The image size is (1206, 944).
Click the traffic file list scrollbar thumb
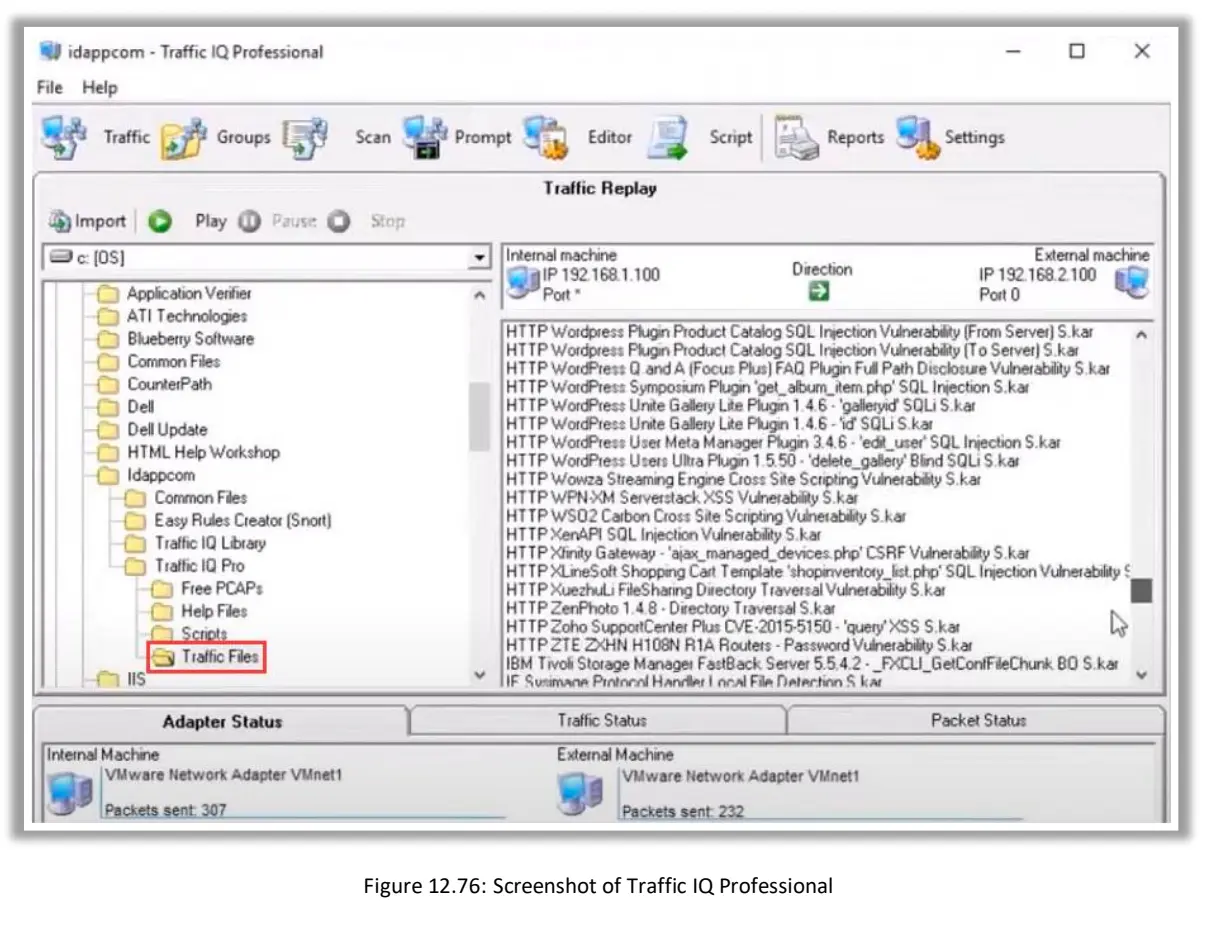click(x=1141, y=591)
